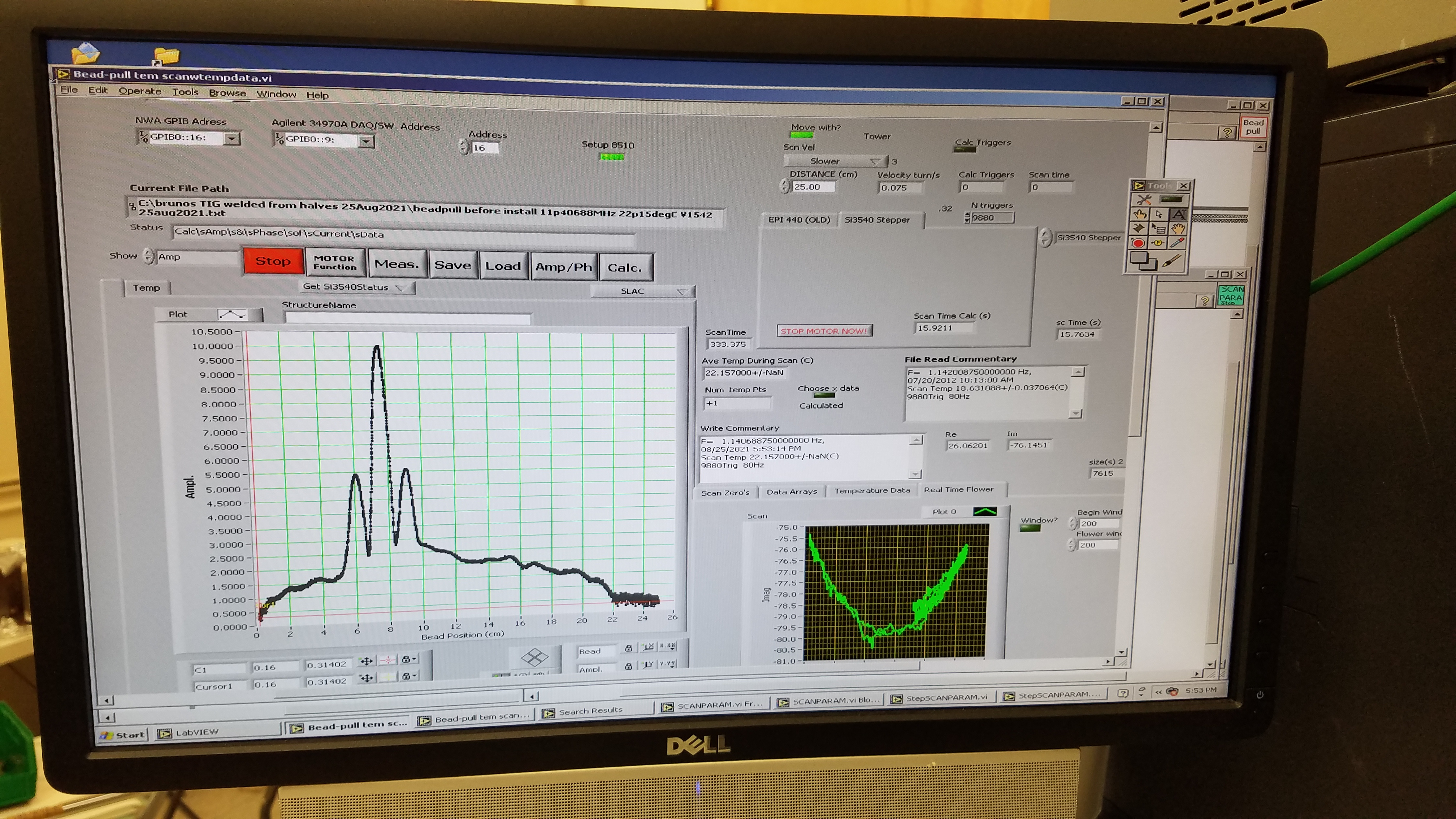The height and width of the screenshot is (819, 1456).
Task: Open the Get Si3540Status dropdown
Action: pyautogui.click(x=401, y=288)
